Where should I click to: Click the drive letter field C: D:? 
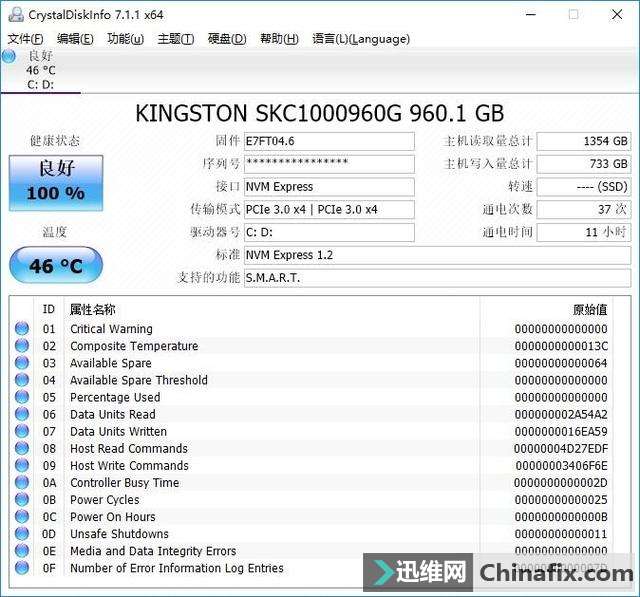pos(329,232)
